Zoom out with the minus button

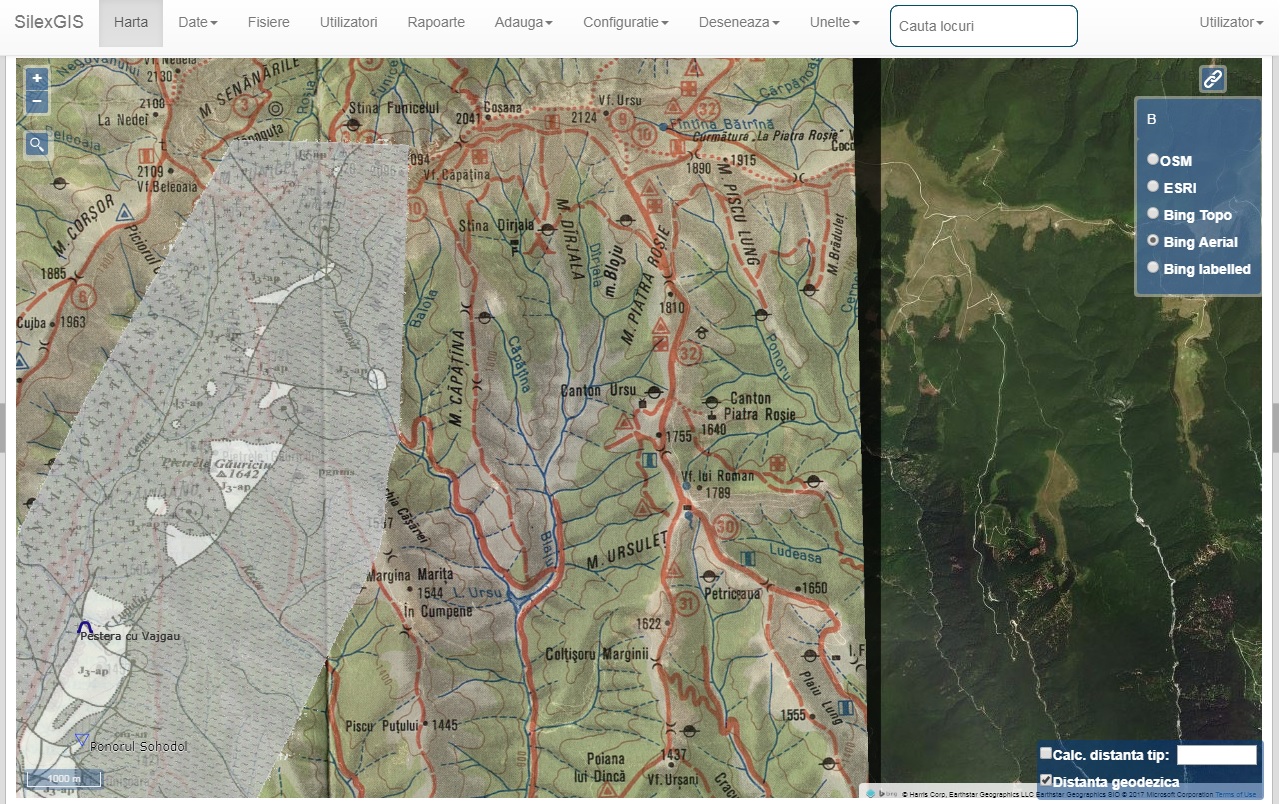coord(37,101)
